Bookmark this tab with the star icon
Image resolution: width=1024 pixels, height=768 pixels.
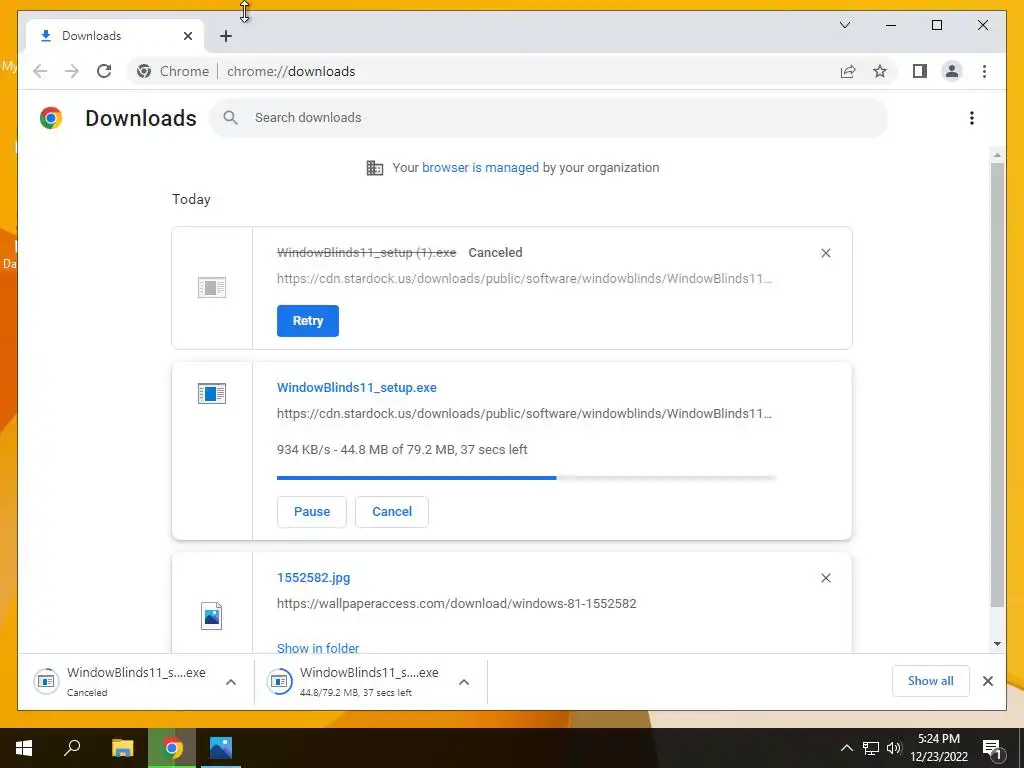click(880, 71)
